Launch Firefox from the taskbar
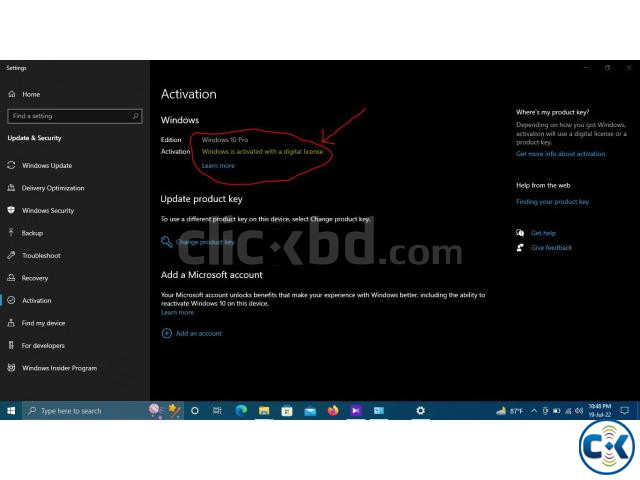Image resolution: width=640 pixels, height=480 pixels. click(x=333, y=411)
